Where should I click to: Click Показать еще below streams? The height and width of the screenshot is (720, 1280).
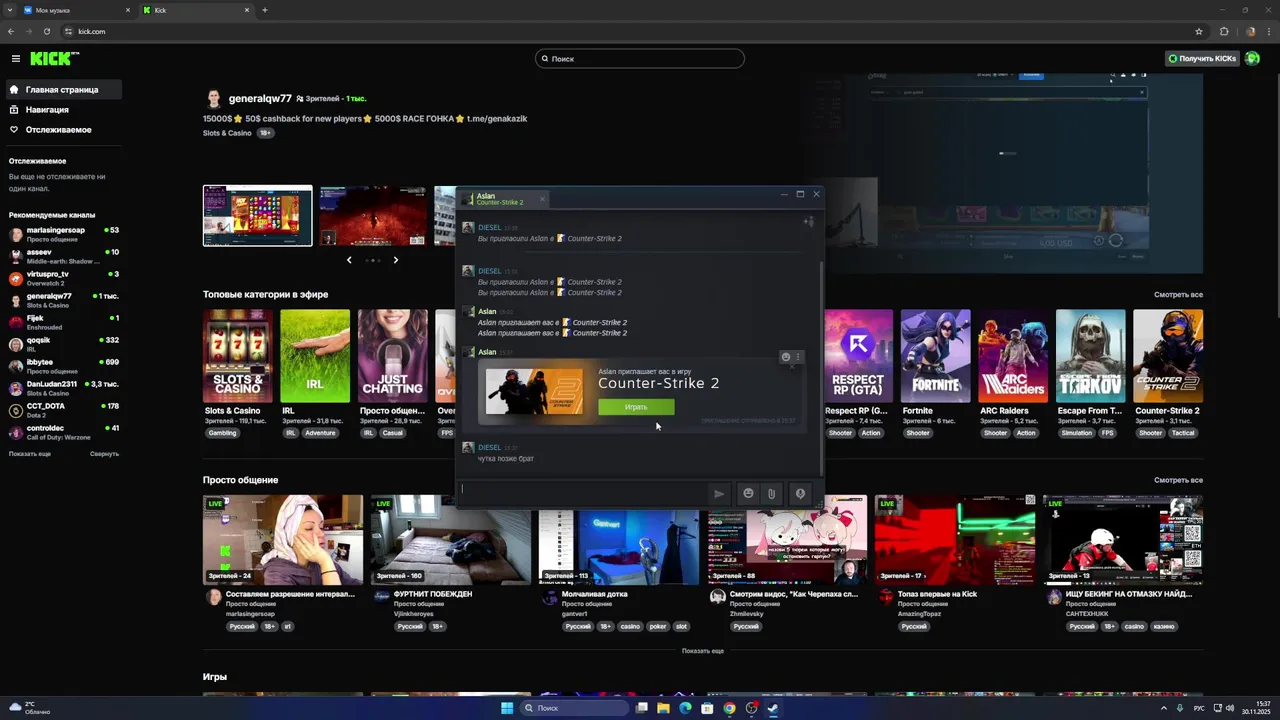(x=703, y=651)
